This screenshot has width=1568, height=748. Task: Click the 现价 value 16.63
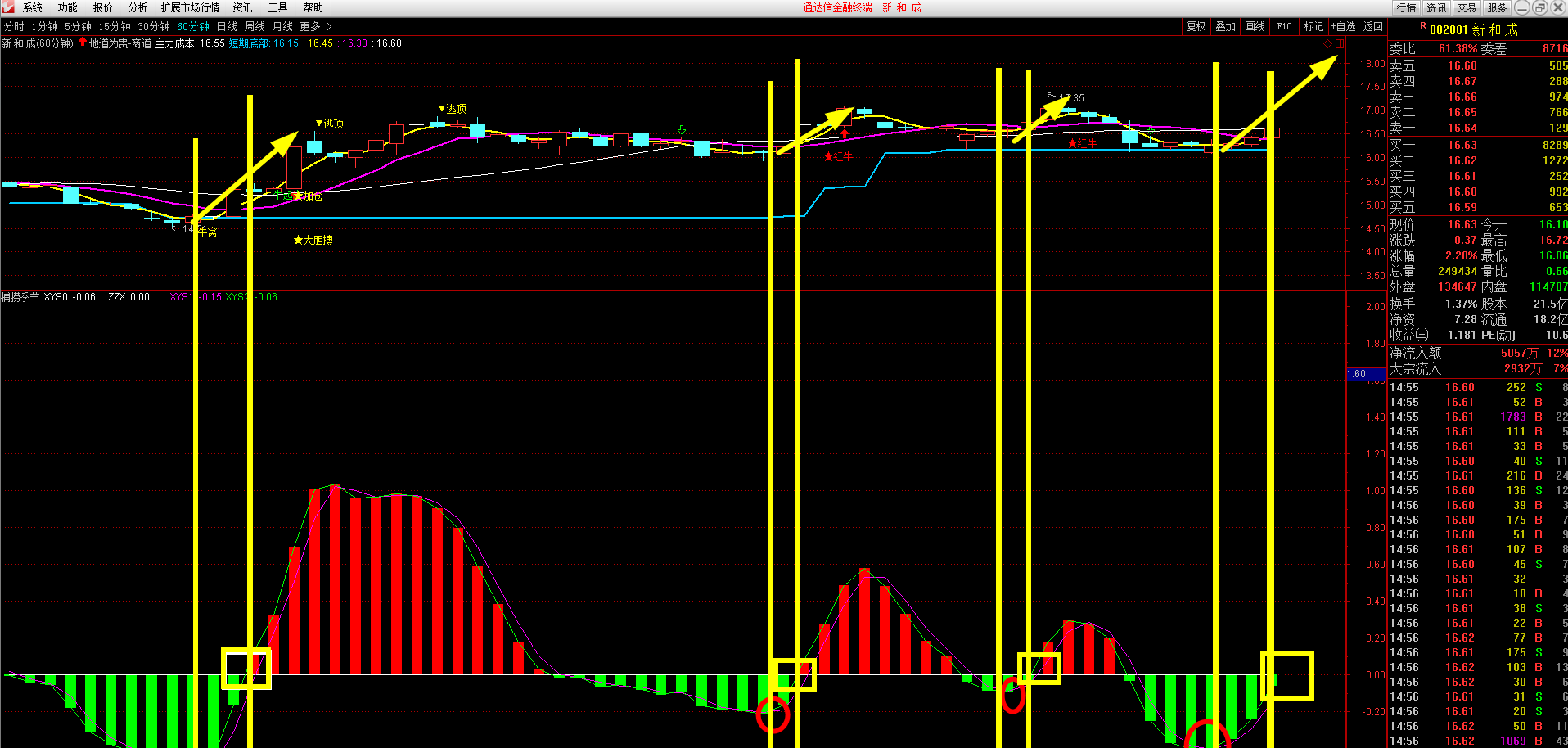point(1462,224)
